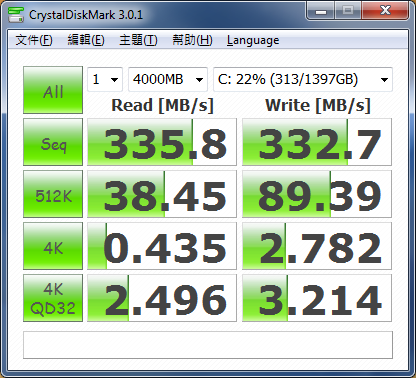Screen dimensions: 417x379
Task: Select Seq write result 332.7
Action: (x=317, y=142)
